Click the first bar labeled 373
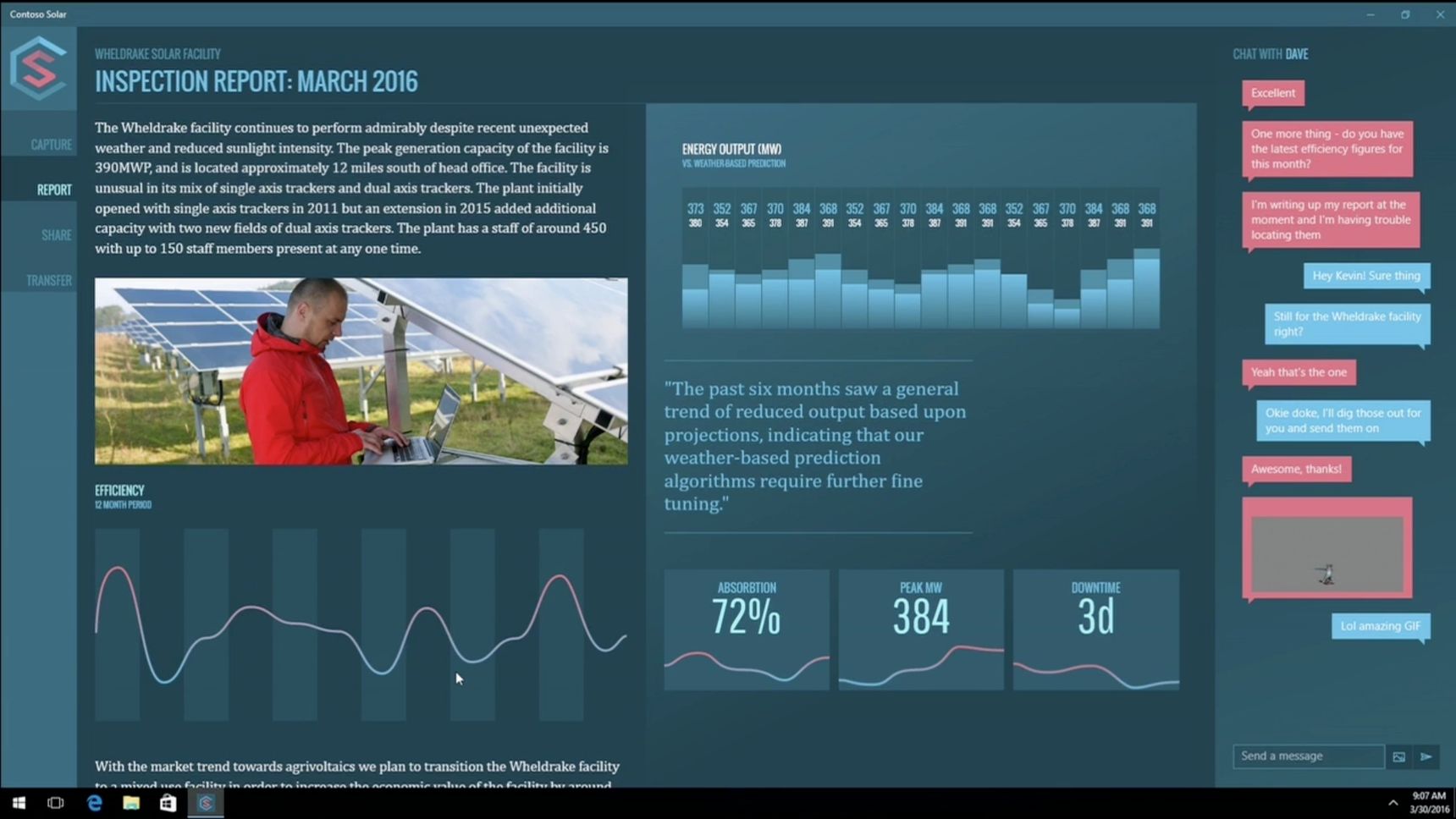 click(x=695, y=295)
